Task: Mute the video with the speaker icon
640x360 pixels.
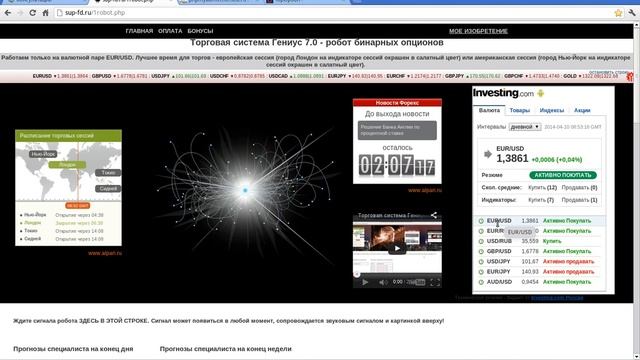Action: (382, 282)
